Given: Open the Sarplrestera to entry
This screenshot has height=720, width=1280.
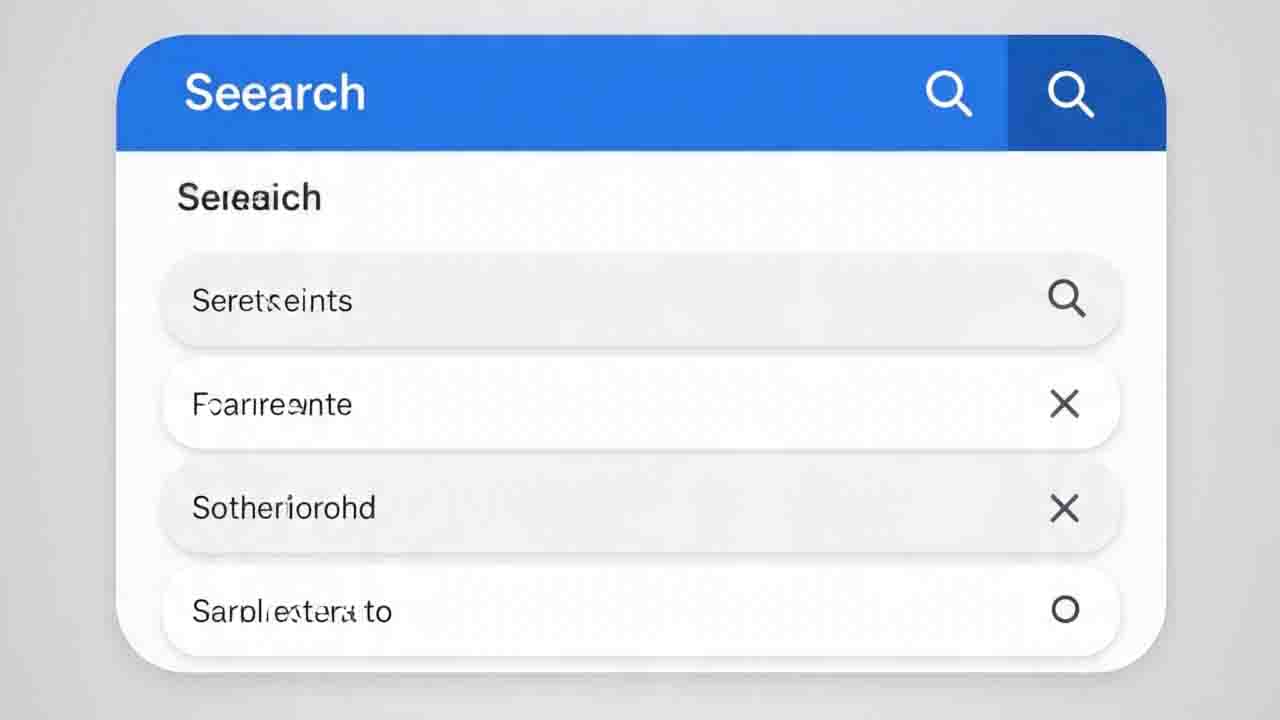Looking at the screenshot, I should tap(640, 610).
